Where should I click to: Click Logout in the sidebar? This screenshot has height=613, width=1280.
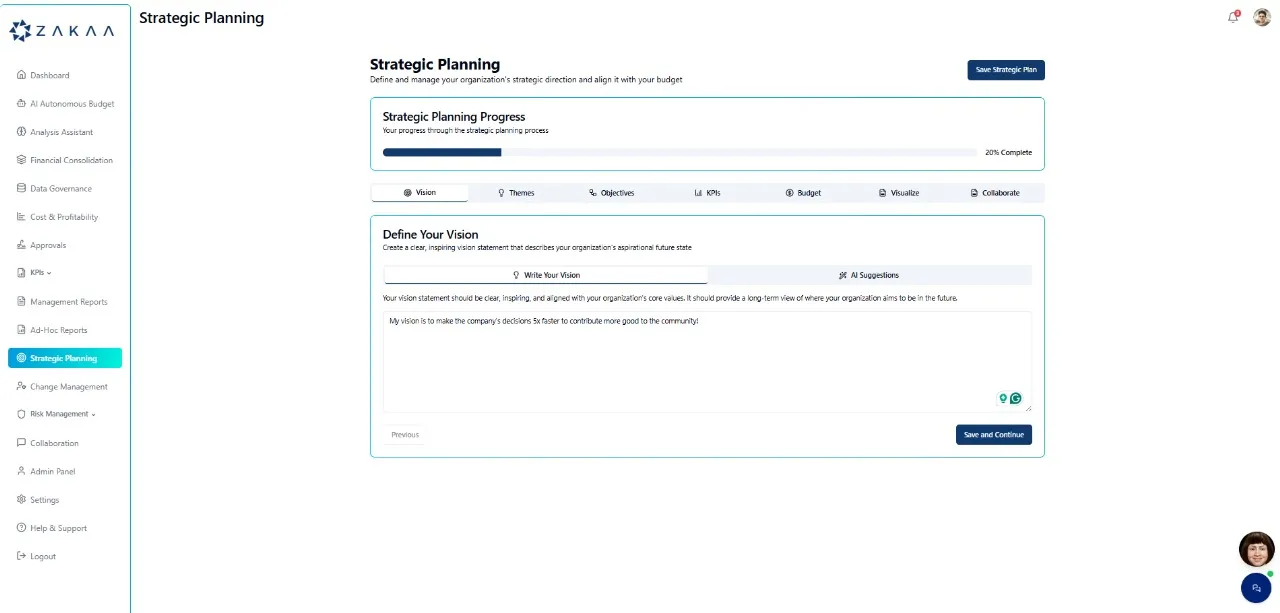click(x=42, y=556)
